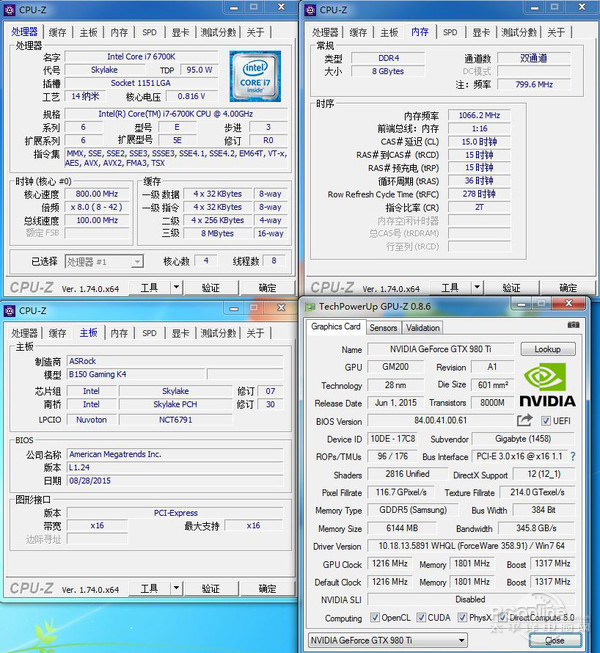Click 确定 button in mainboard window
The image size is (600, 653).
[267, 588]
